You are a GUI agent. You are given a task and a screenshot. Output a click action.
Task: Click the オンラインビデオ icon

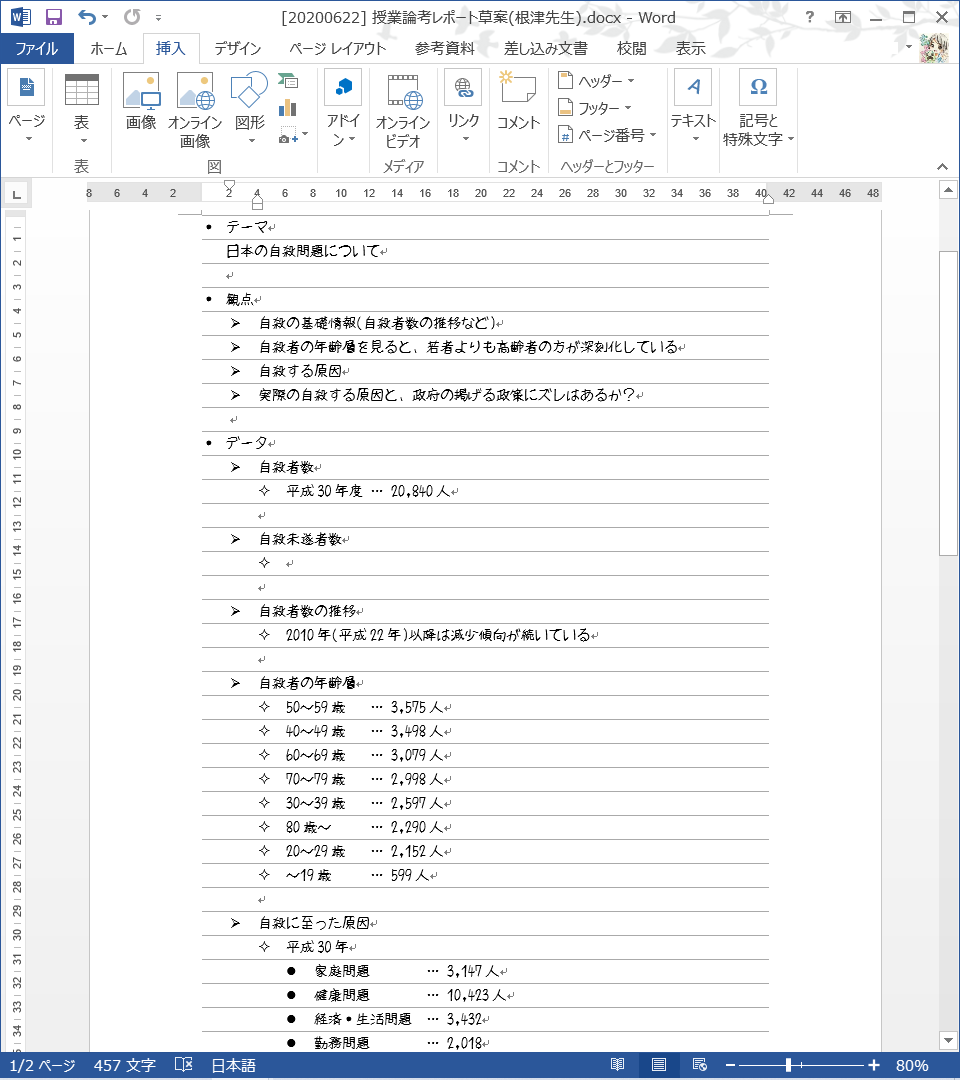pos(403,103)
